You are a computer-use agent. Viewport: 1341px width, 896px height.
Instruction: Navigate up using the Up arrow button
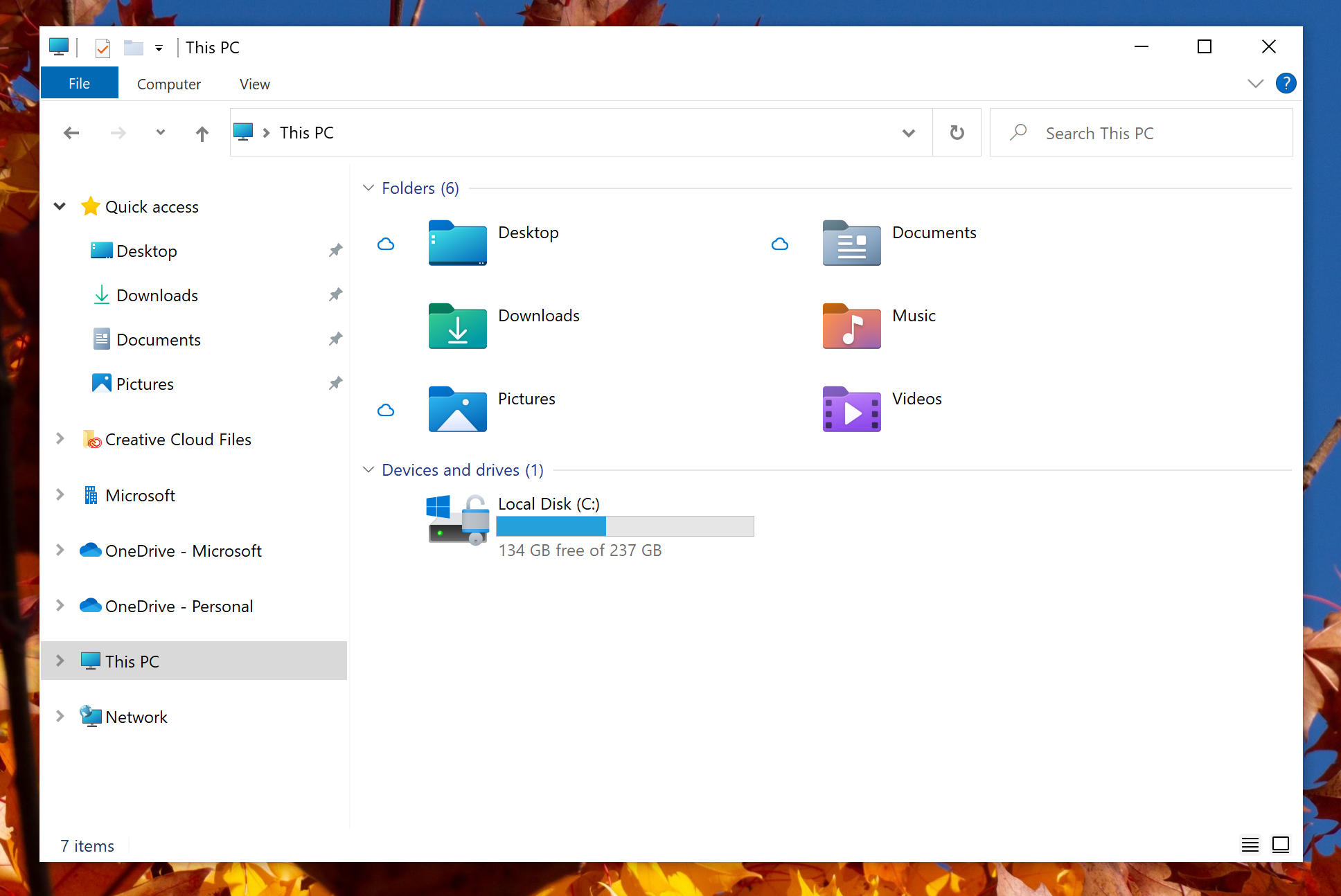coord(200,132)
